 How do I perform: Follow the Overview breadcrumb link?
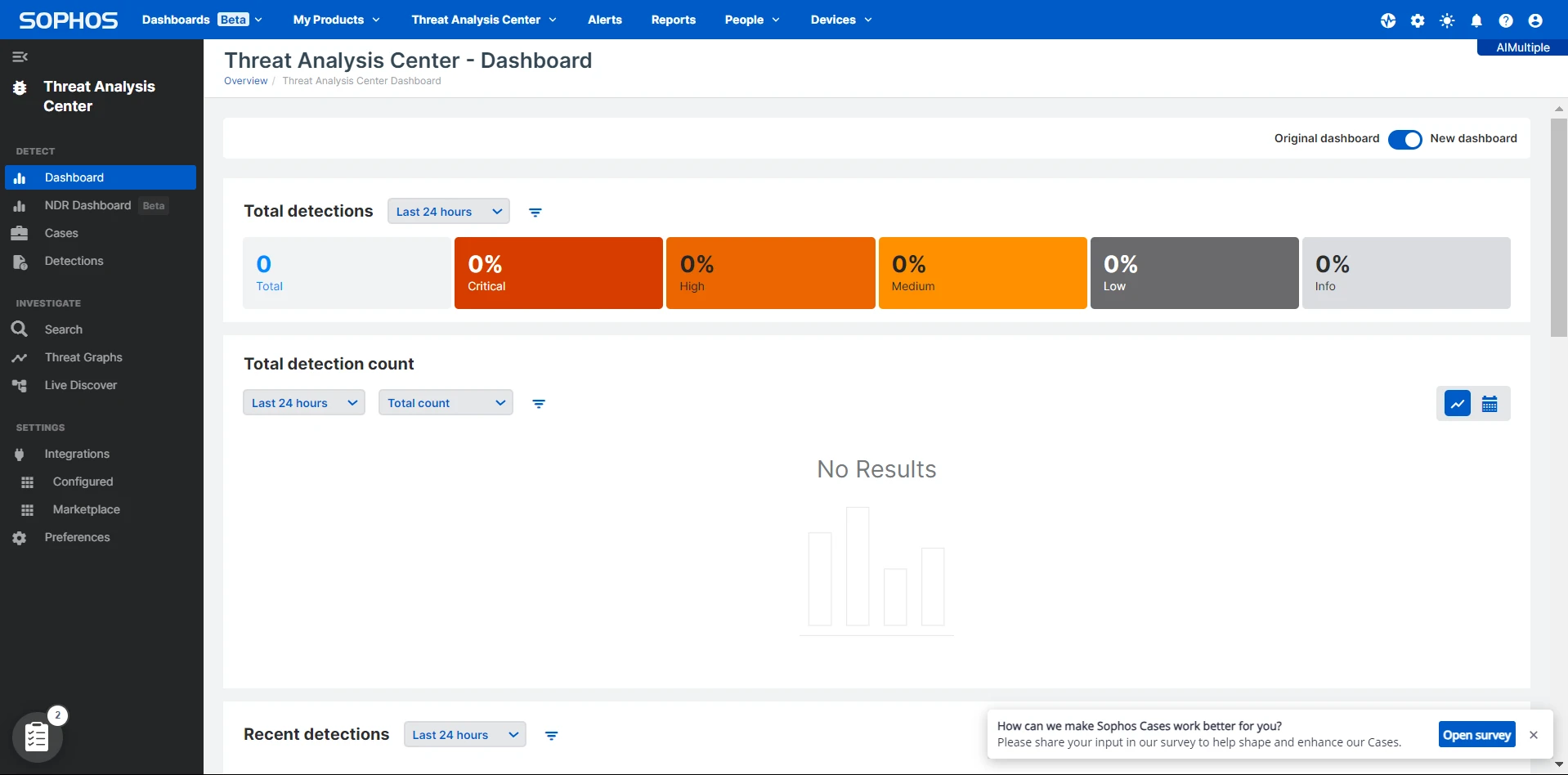(x=245, y=81)
